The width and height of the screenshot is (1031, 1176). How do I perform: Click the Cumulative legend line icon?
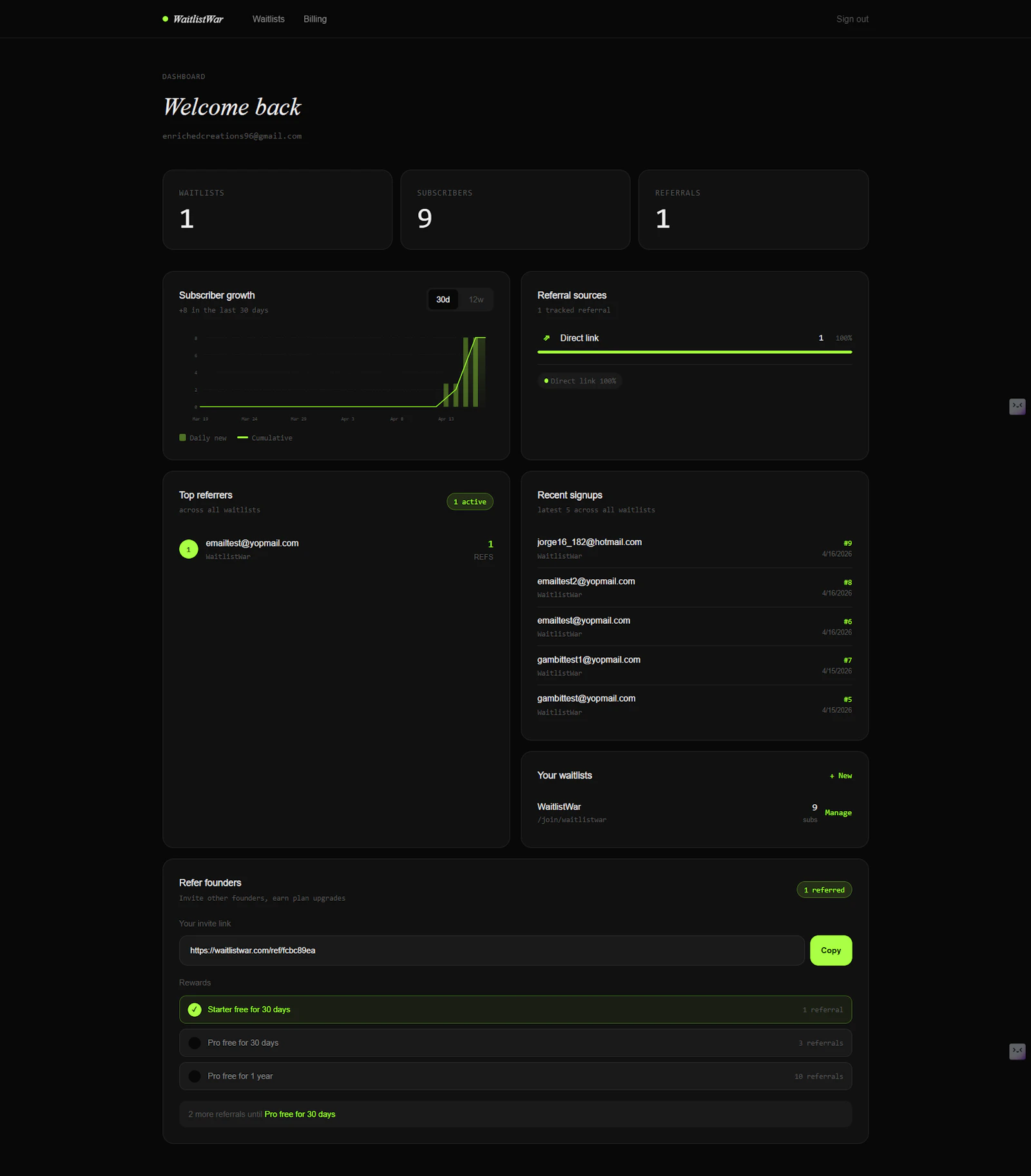pos(243,437)
